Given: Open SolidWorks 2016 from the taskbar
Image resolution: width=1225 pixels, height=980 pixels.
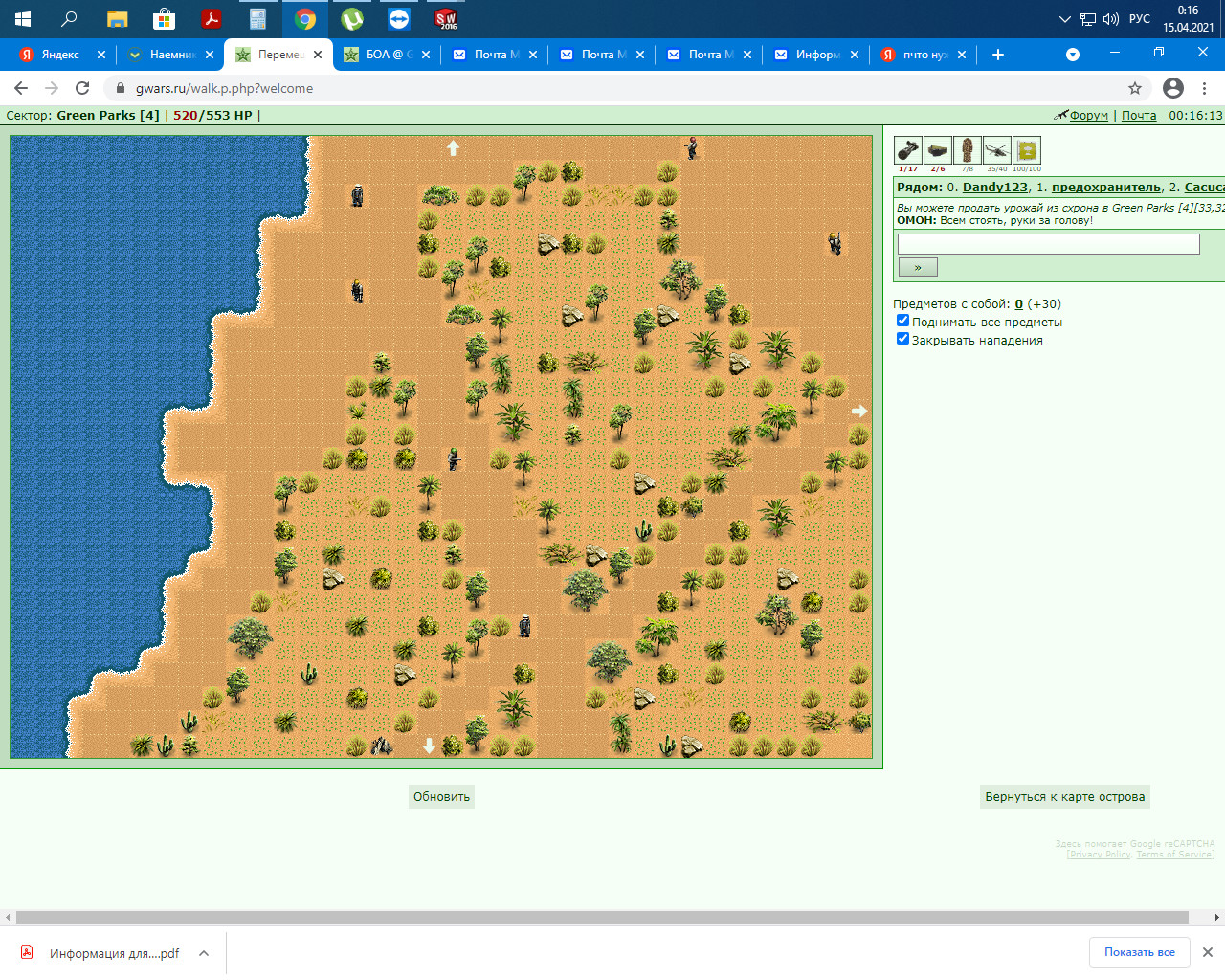Looking at the screenshot, I should [x=446, y=18].
